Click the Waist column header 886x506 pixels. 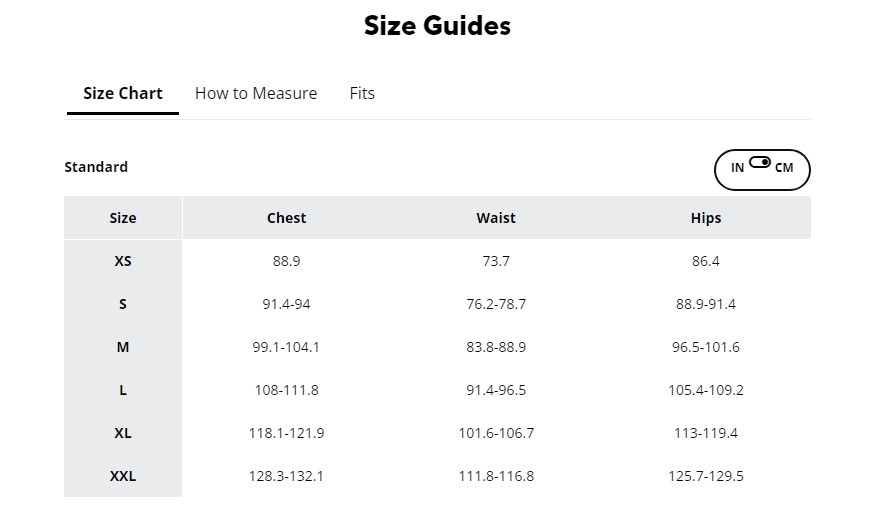point(496,218)
